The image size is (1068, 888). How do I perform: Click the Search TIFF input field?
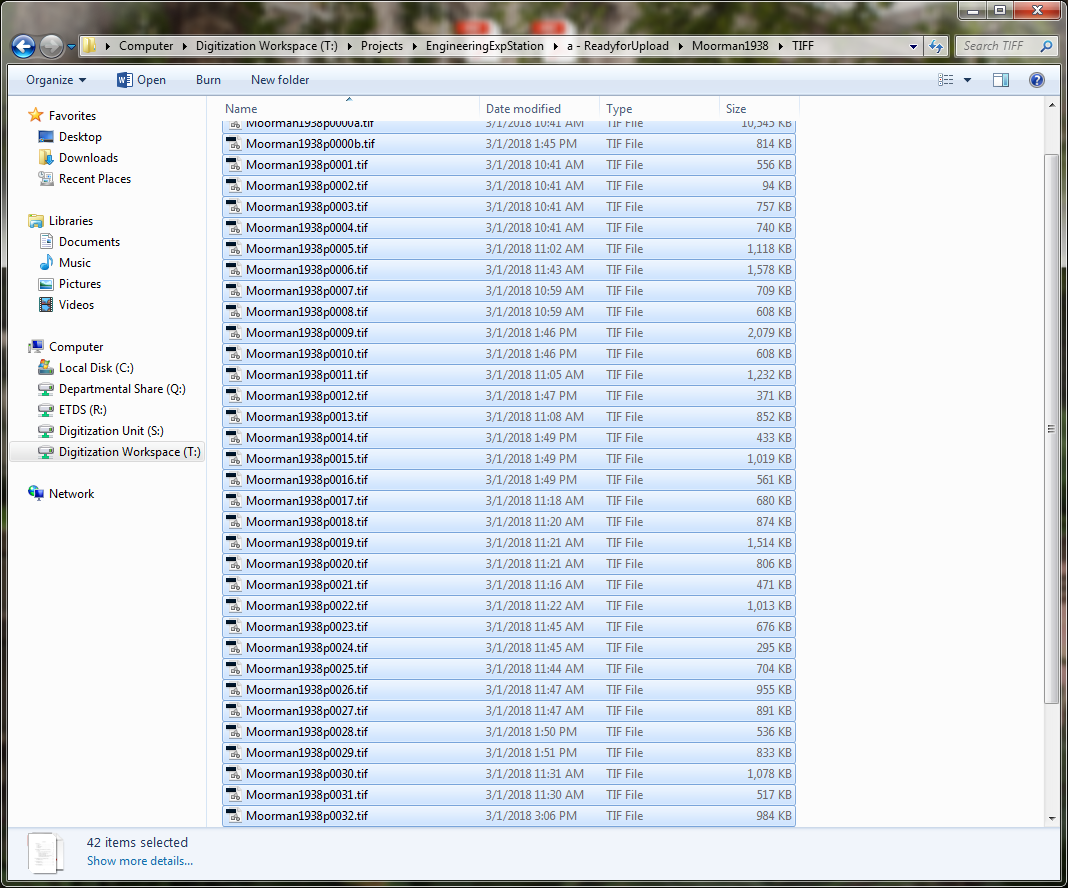click(998, 46)
